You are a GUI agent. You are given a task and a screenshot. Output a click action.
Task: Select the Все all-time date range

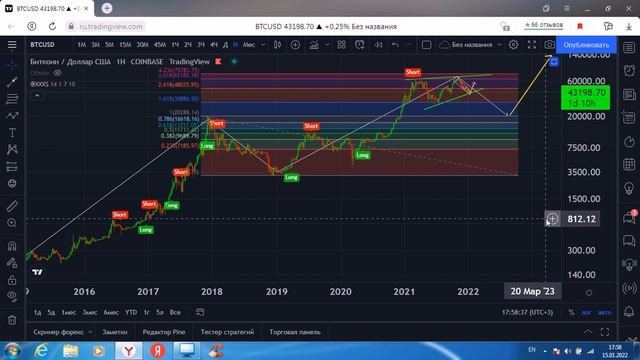[x=175, y=313]
